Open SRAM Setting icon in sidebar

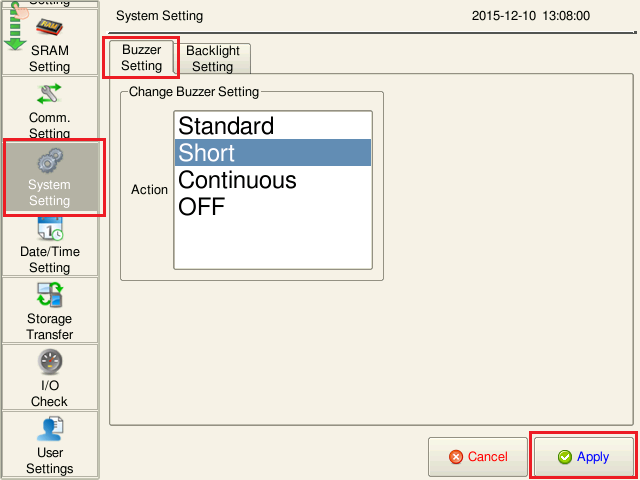[x=49, y=27]
